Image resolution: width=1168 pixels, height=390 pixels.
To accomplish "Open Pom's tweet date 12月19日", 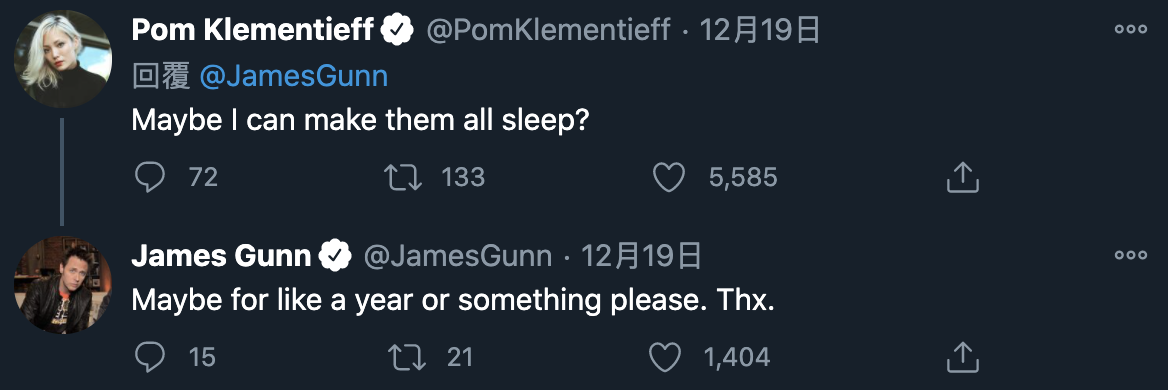I will coord(760,31).
